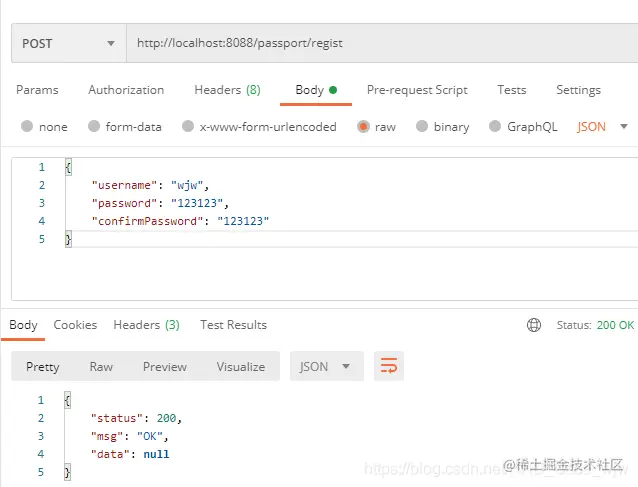
Task: Open the response Cookies tab
Action: point(75,325)
